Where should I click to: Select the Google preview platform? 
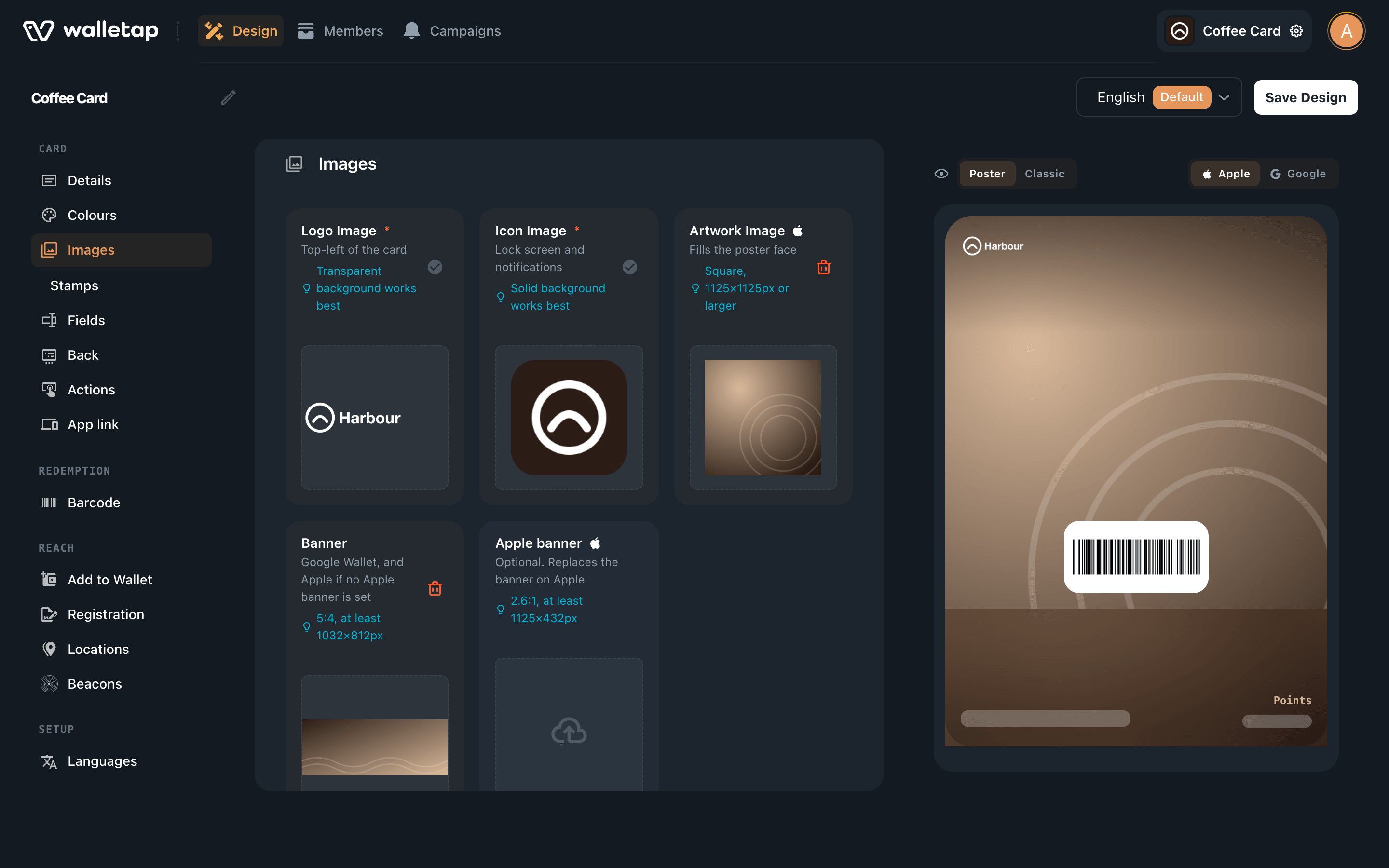1298,174
